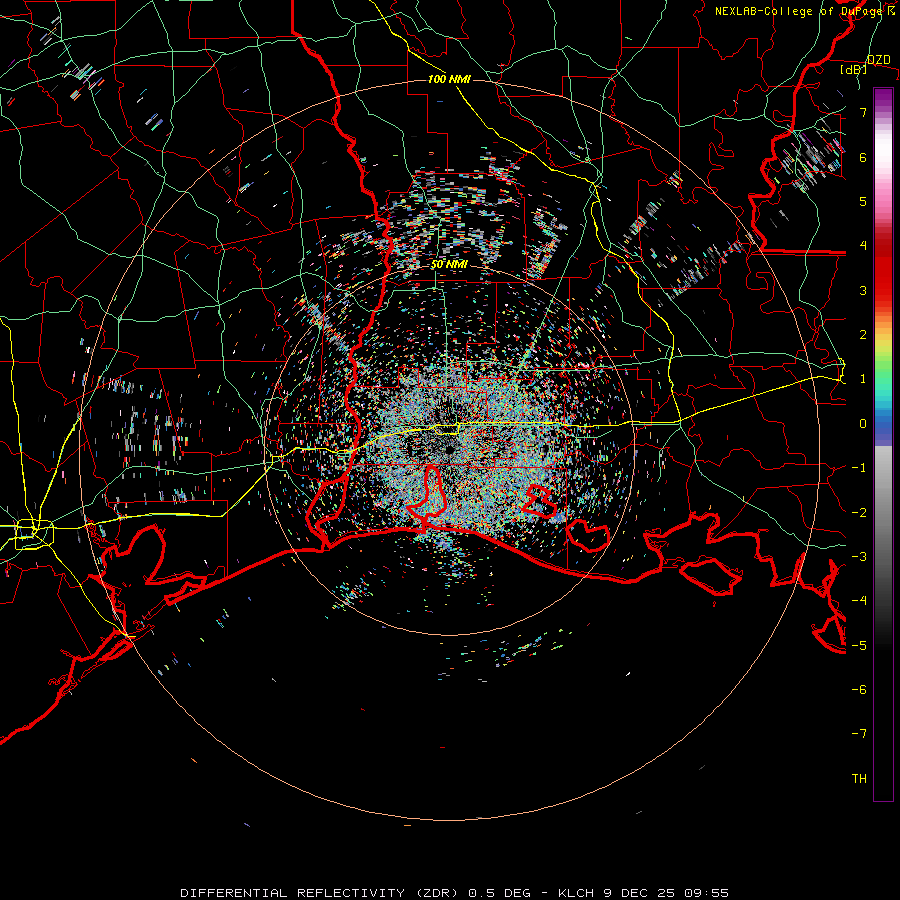Click the [dB] units label
This screenshot has width=900, height=900.
[854, 70]
